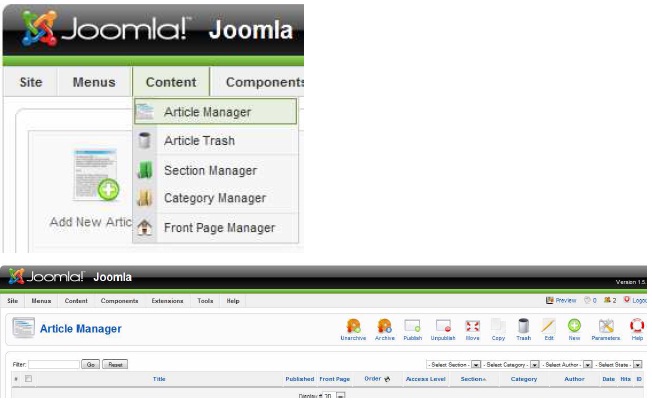Open the Extensions menu
Screen dimensions: 652x401
click(167, 301)
